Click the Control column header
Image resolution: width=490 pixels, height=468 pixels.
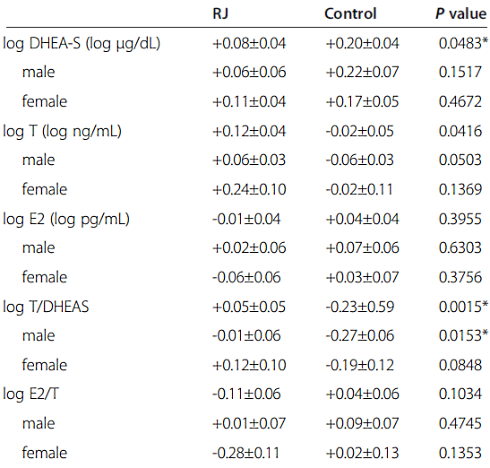[x=350, y=14]
